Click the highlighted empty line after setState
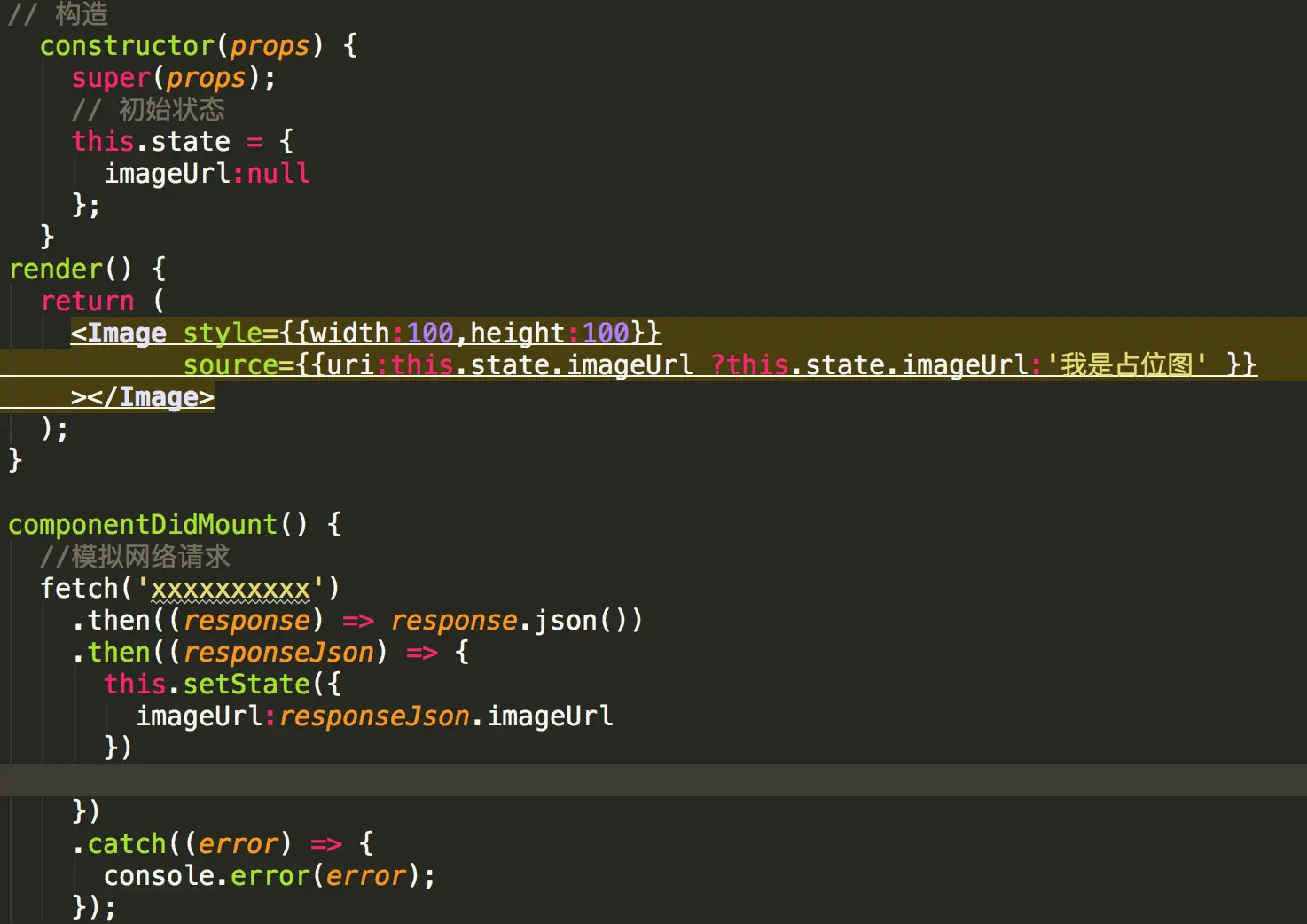This screenshot has height=924, width=1307. click(653, 780)
